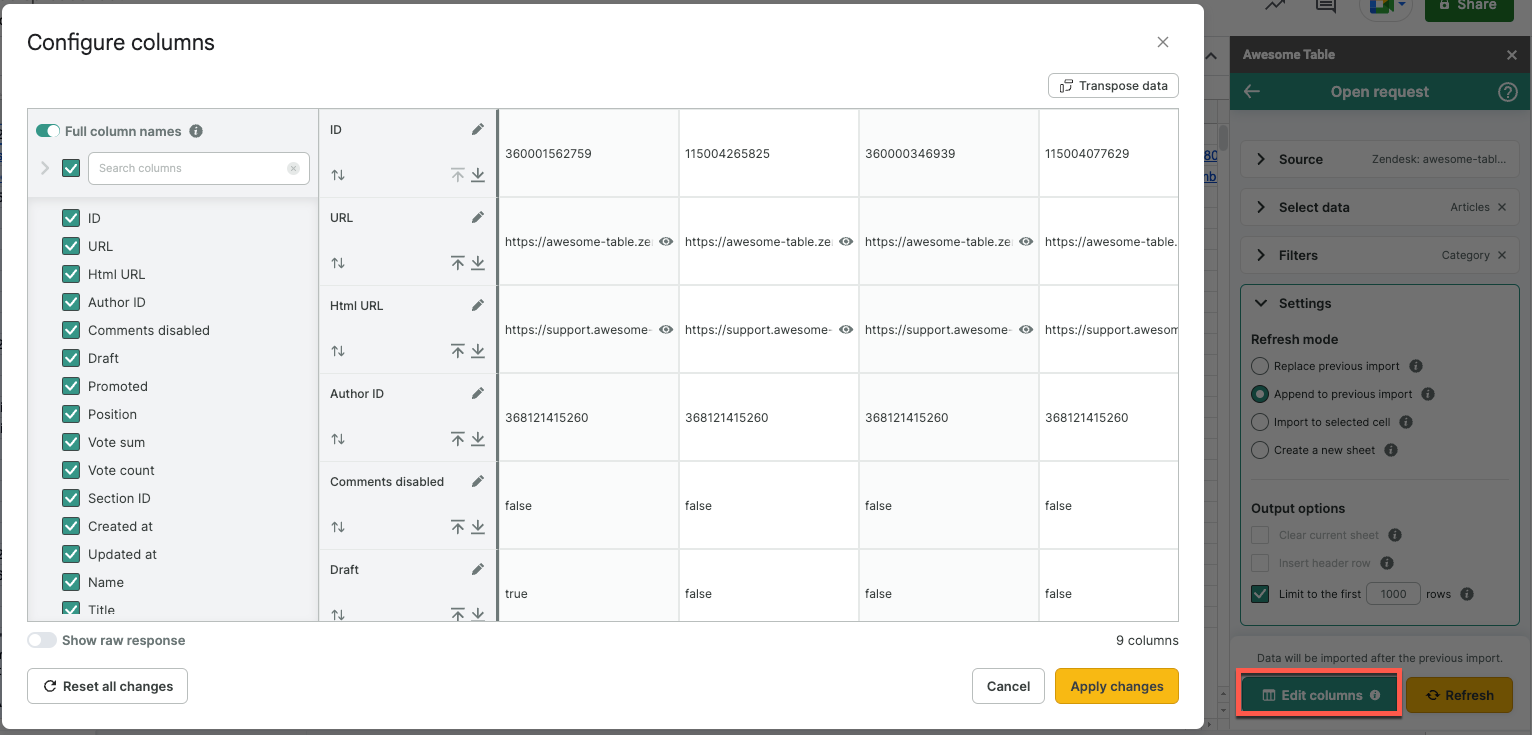Show info for Replace previous import

1415,366
